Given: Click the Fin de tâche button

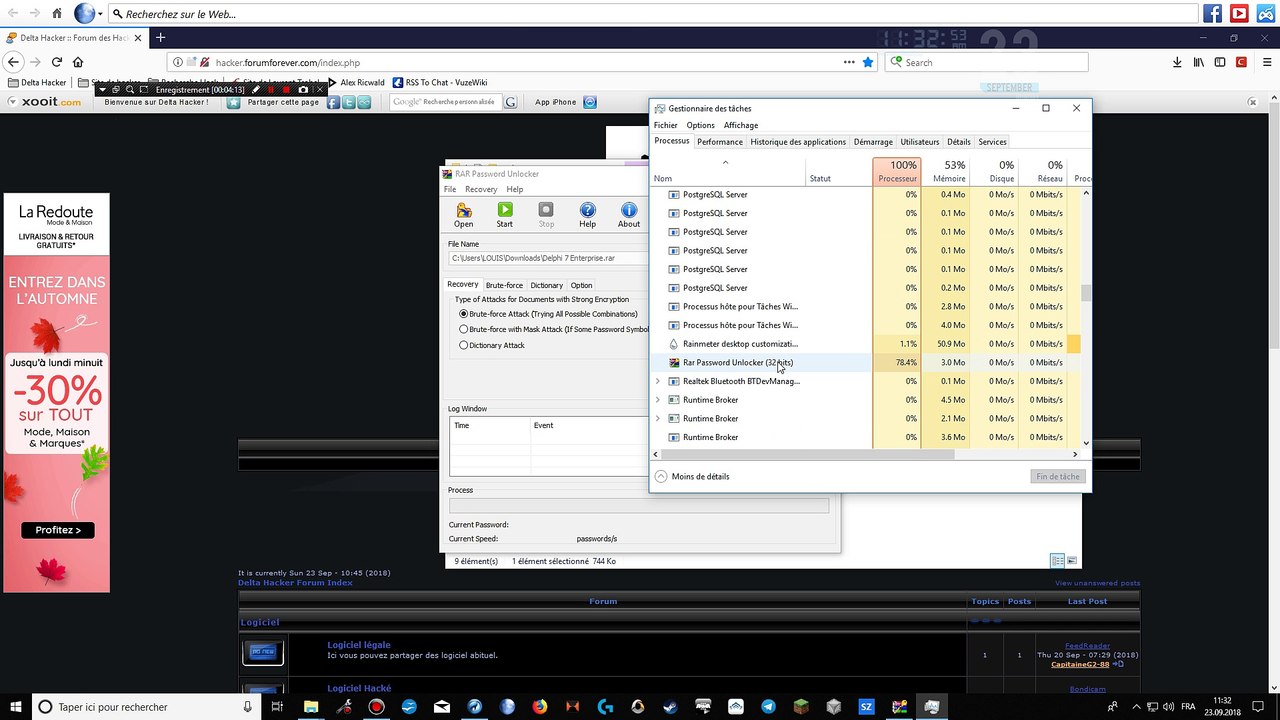Looking at the screenshot, I should [x=1058, y=477].
